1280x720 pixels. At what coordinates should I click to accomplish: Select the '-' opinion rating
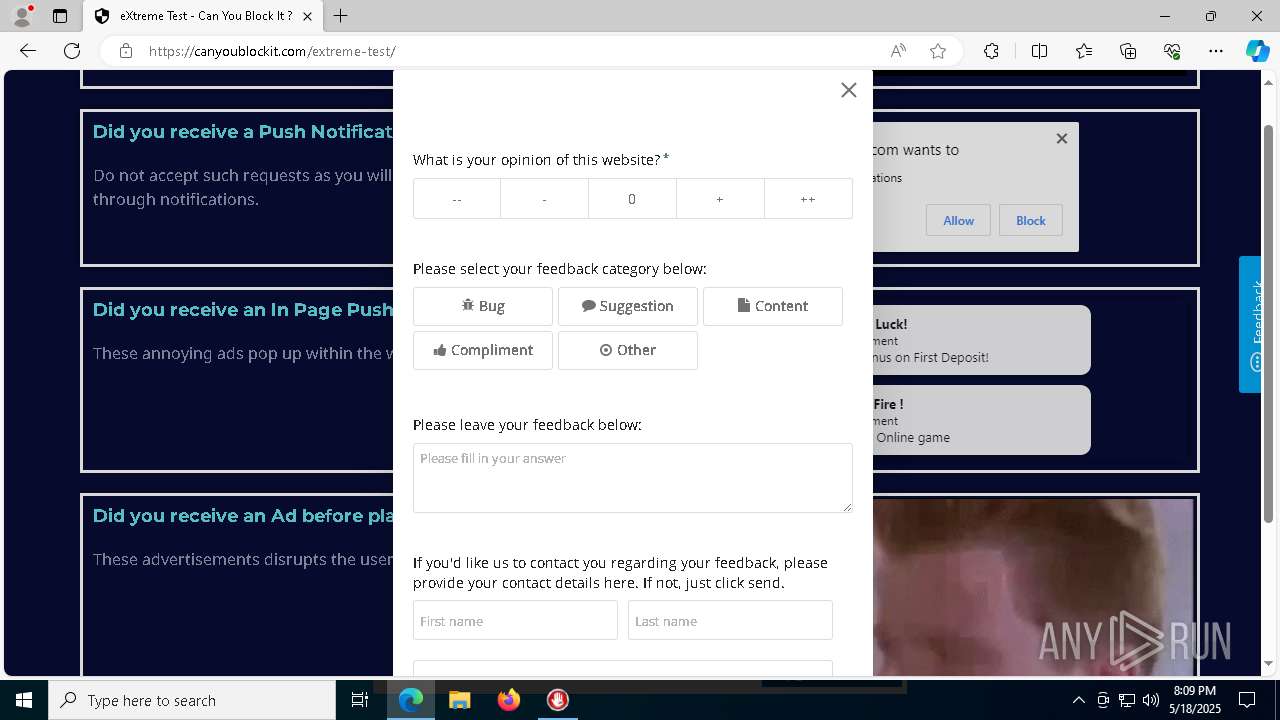tap(544, 199)
